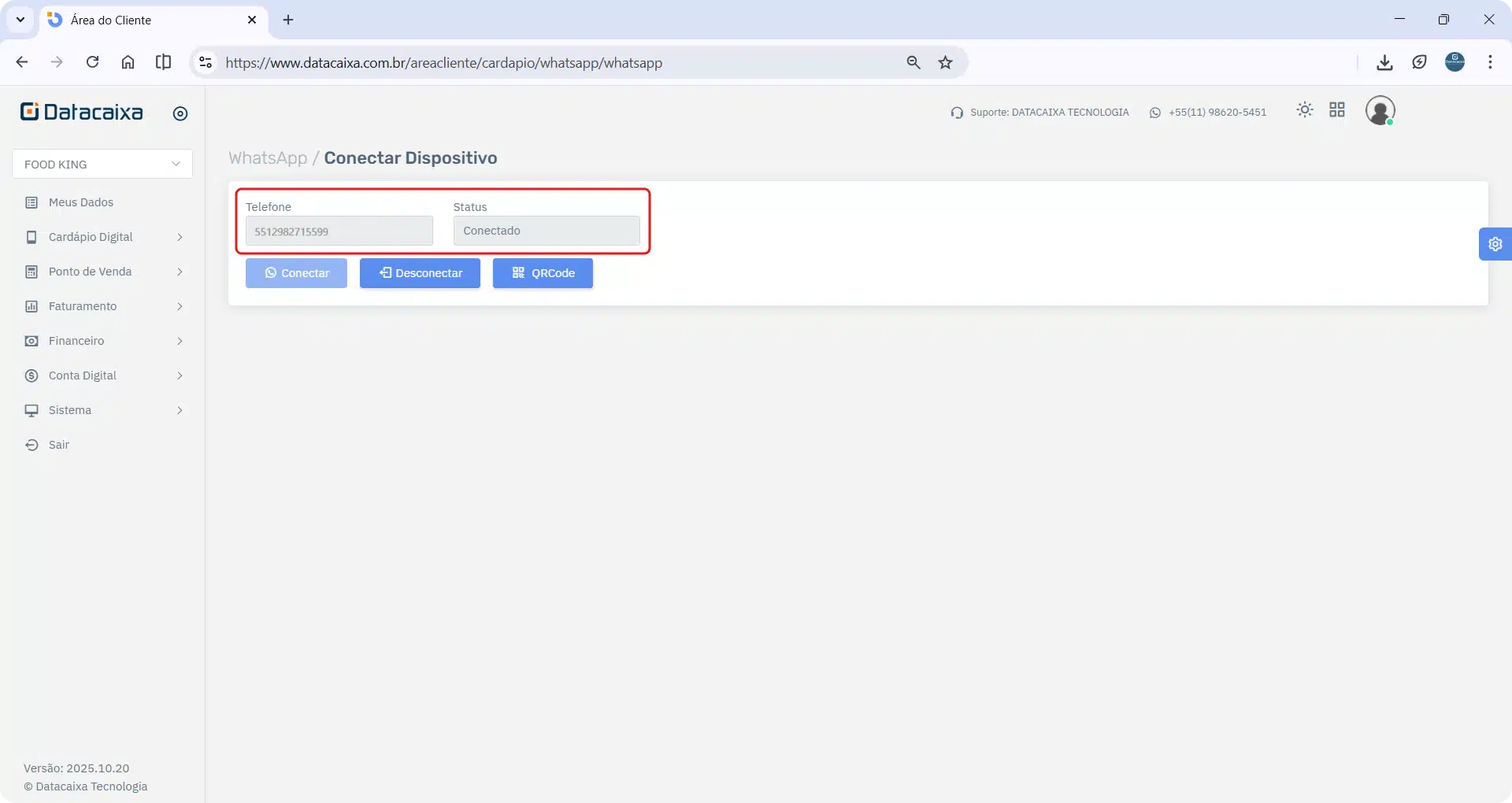
Task: Bookmark this page with the star icon
Action: (x=946, y=62)
